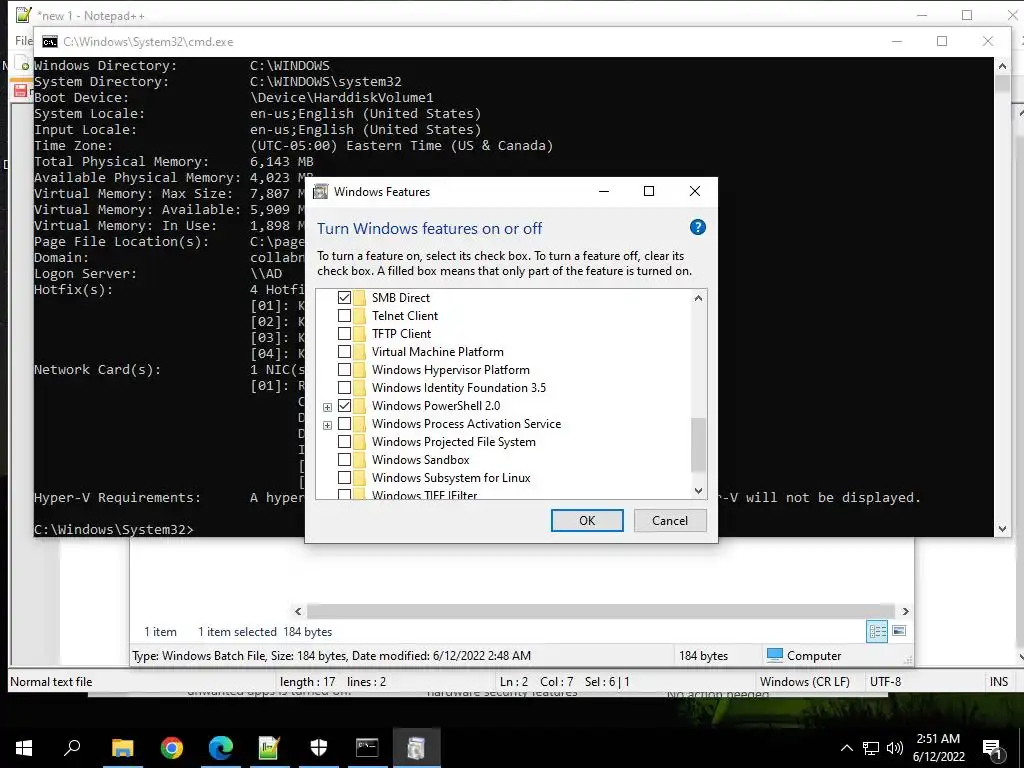Click the Notepad++ title bar icon
Image resolution: width=1024 pixels, height=768 pixels.
[x=24, y=14]
